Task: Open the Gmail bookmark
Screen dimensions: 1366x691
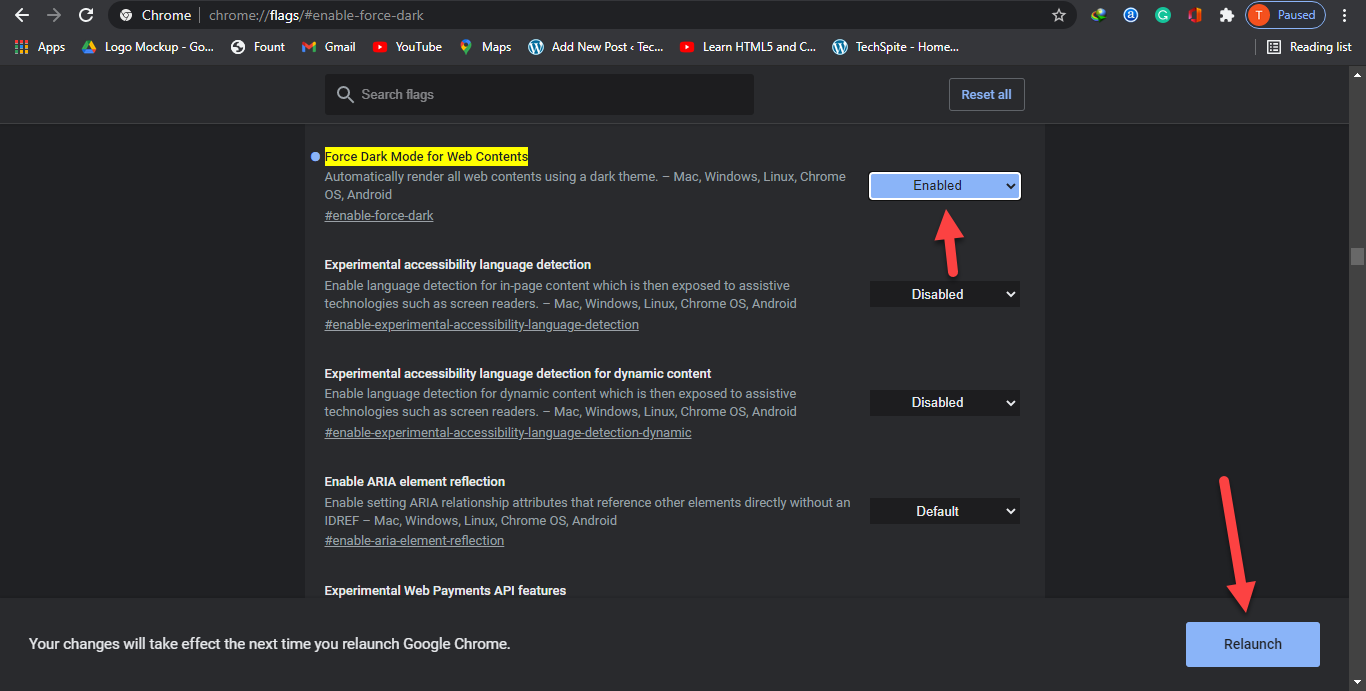Action: tap(328, 47)
